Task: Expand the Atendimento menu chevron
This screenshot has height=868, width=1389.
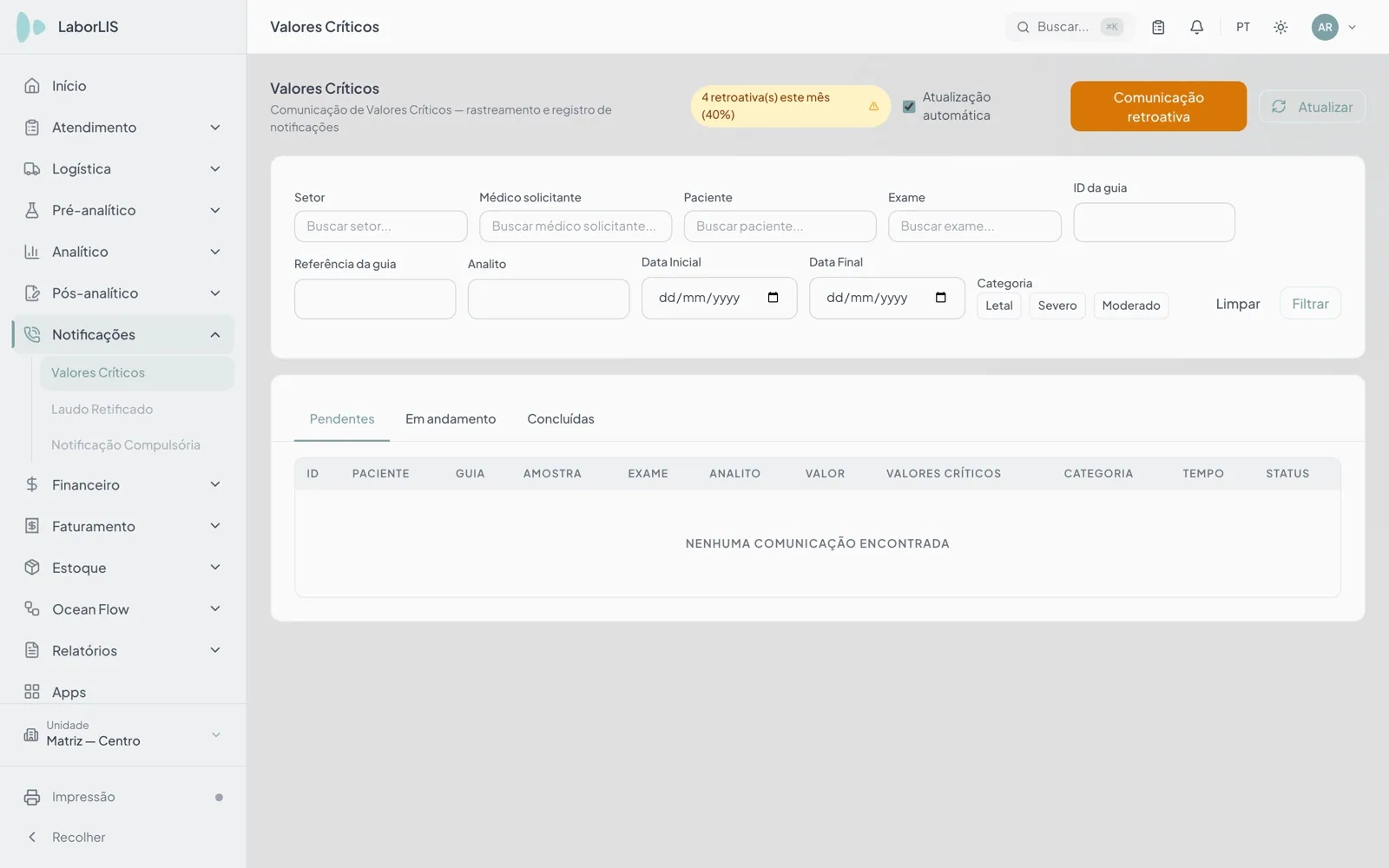Action: [x=215, y=128]
